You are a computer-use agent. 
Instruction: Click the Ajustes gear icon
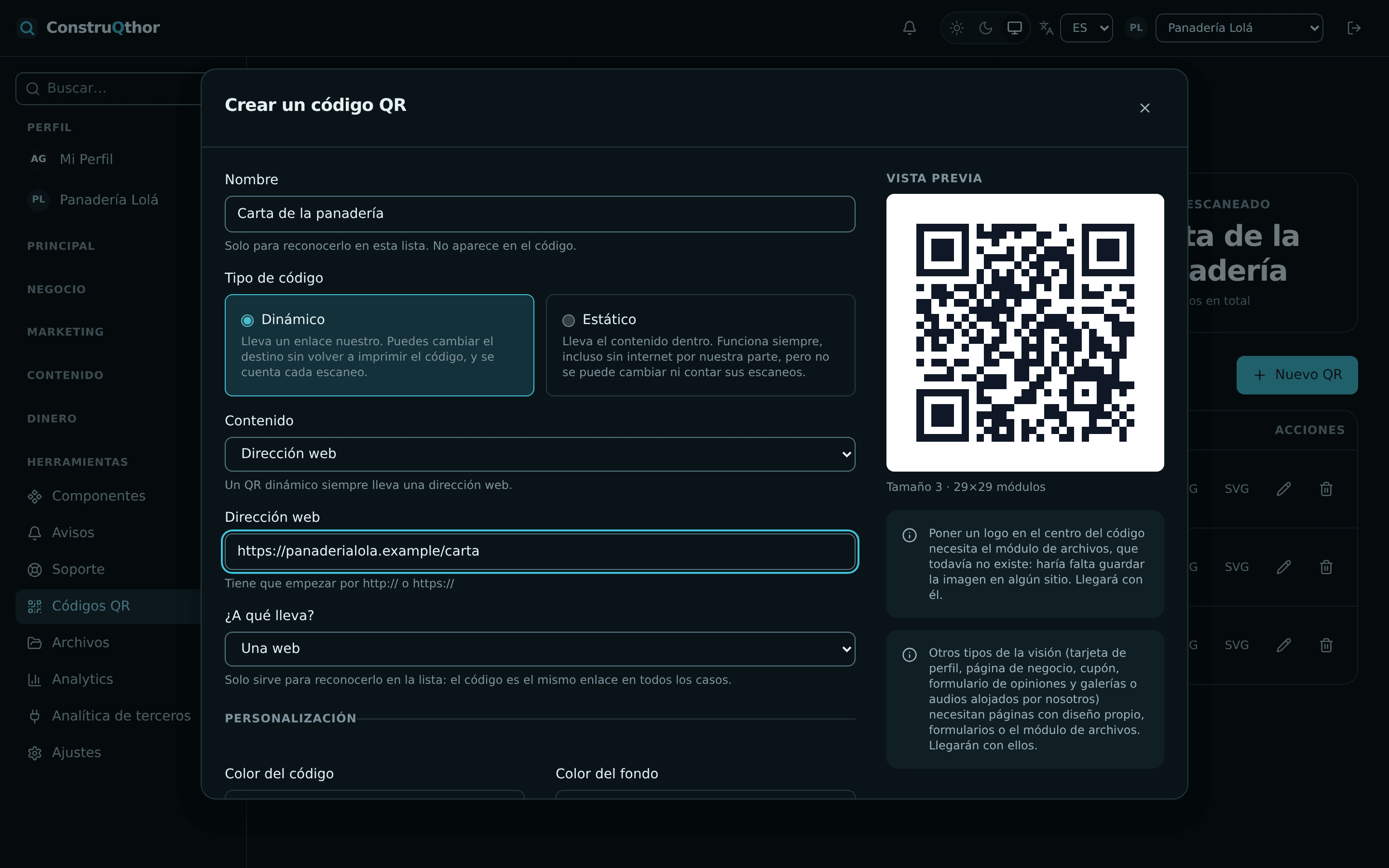click(x=34, y=753)
